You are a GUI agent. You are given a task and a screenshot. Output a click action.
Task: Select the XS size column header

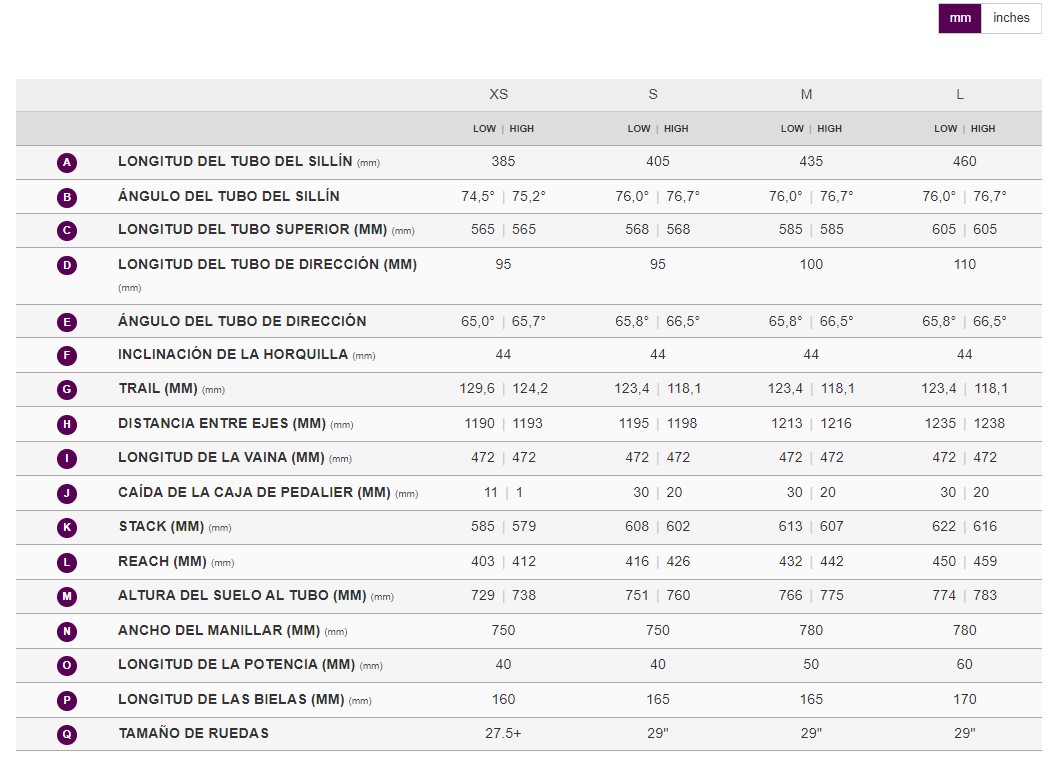pos(498,95)
